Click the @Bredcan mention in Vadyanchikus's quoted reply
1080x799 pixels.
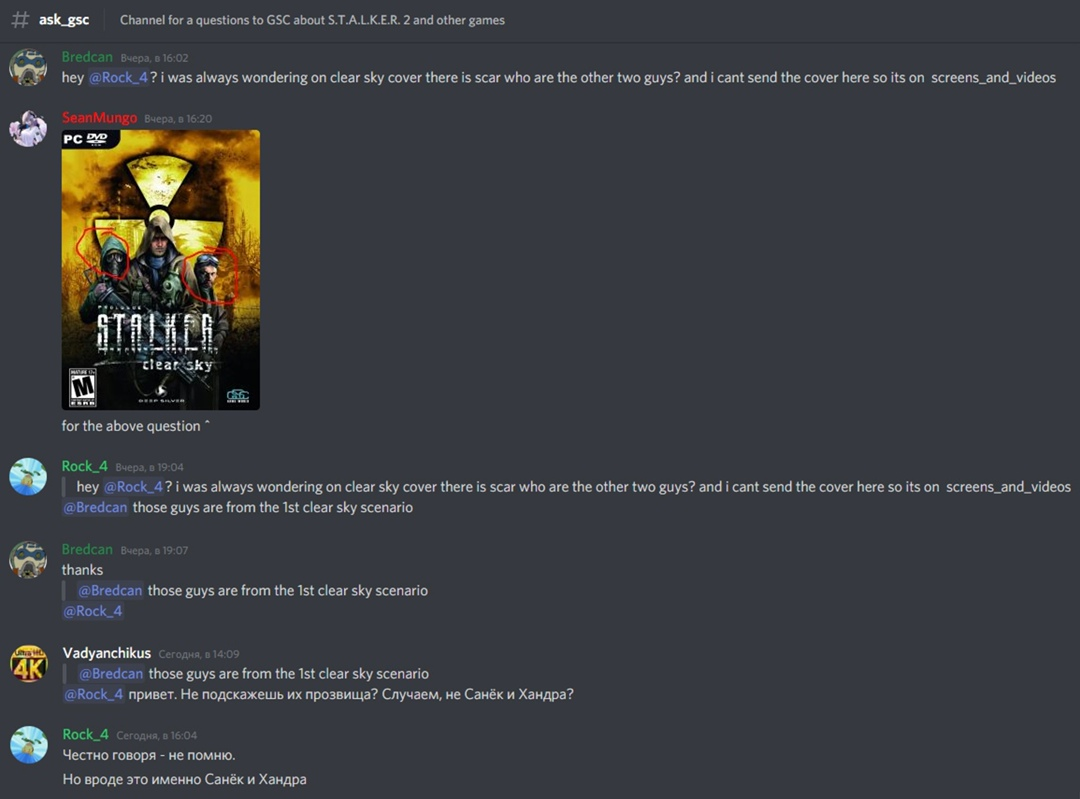[111, 674]
